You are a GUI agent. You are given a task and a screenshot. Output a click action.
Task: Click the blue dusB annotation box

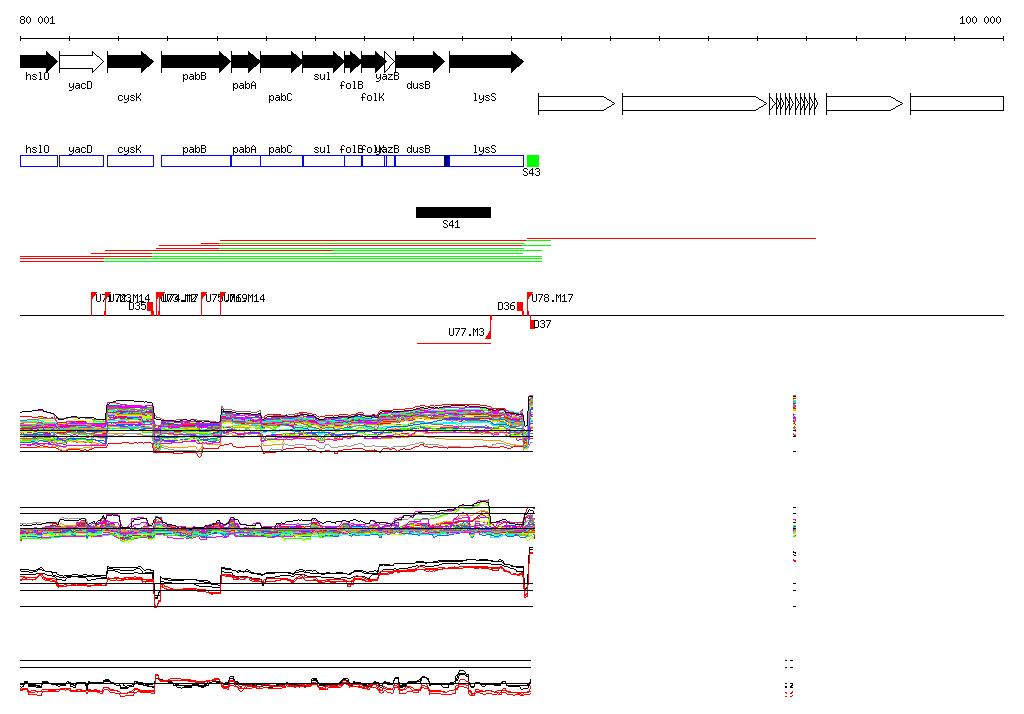click(420, 161)
